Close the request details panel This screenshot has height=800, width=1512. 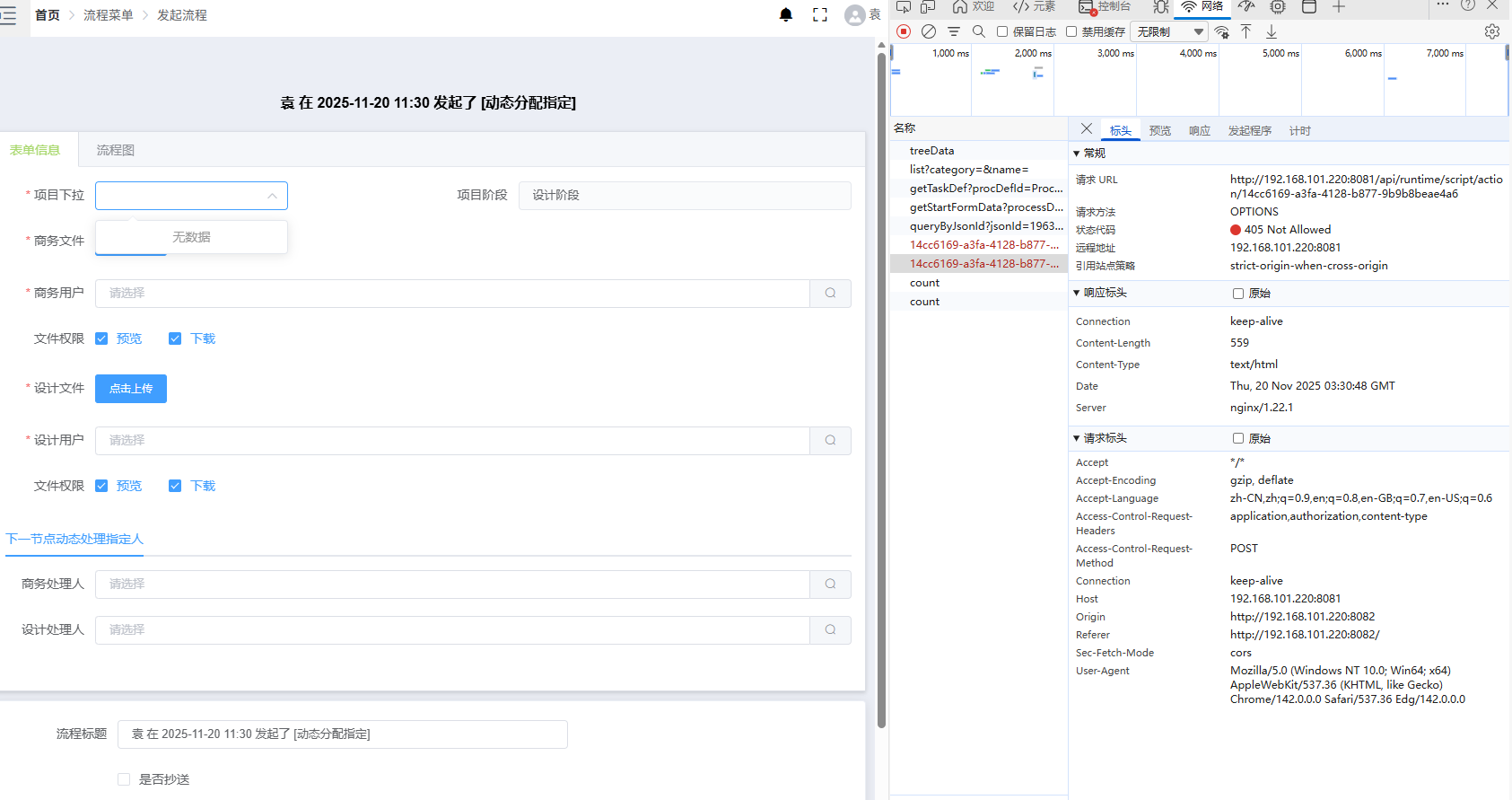pyautogui.click(x=1087, y=128)
